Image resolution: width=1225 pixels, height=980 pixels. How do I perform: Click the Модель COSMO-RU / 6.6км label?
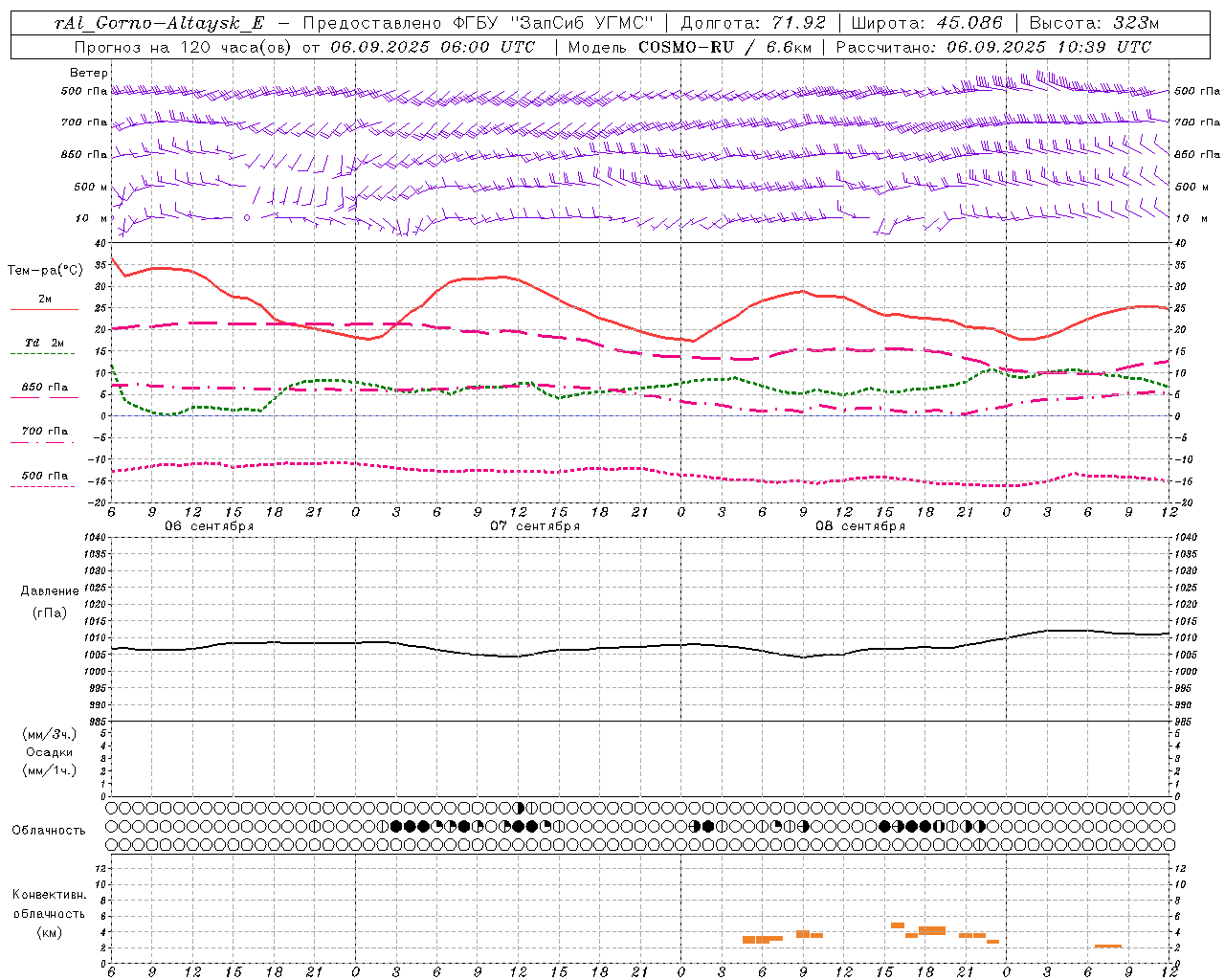tap(688, 47)
